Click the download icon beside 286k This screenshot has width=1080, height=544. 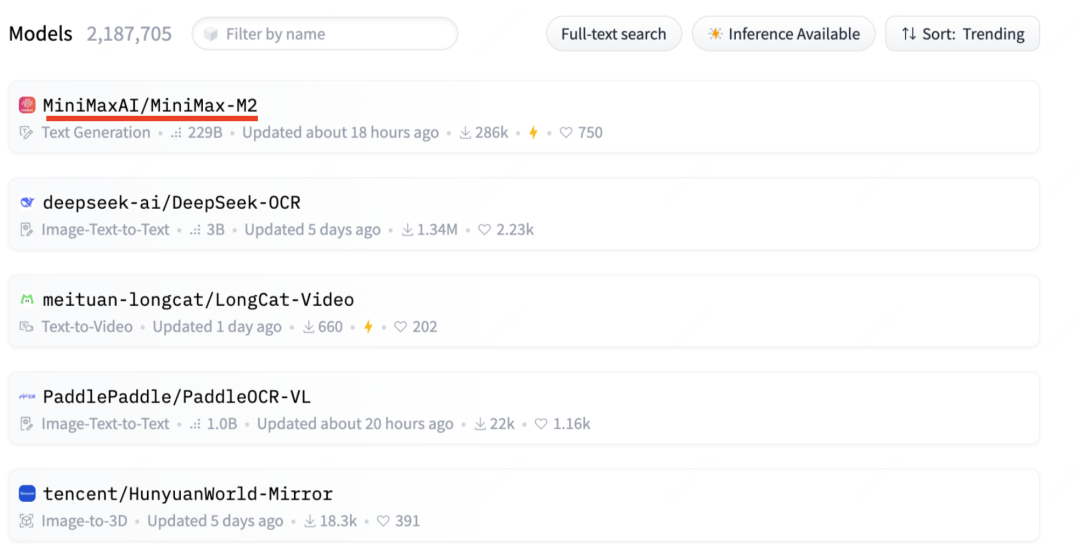click(466, 133)
